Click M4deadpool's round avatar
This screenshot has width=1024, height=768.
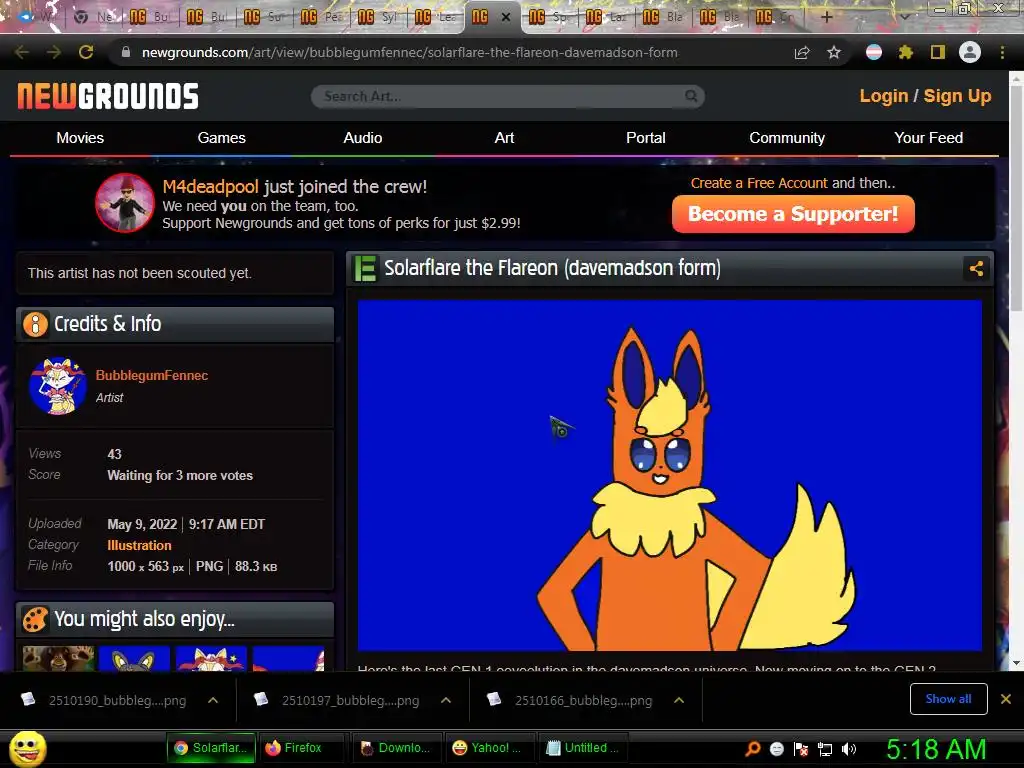(125, 203)
